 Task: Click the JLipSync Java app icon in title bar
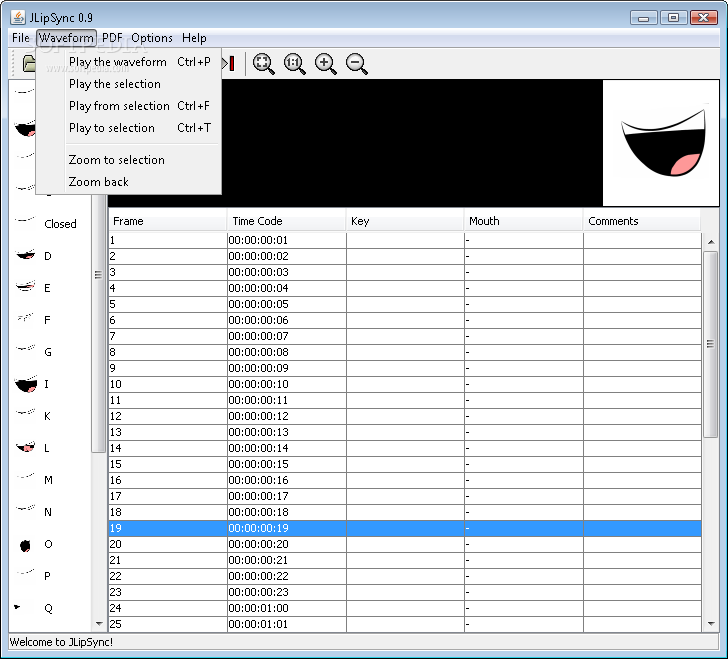[x=18, y=18]
